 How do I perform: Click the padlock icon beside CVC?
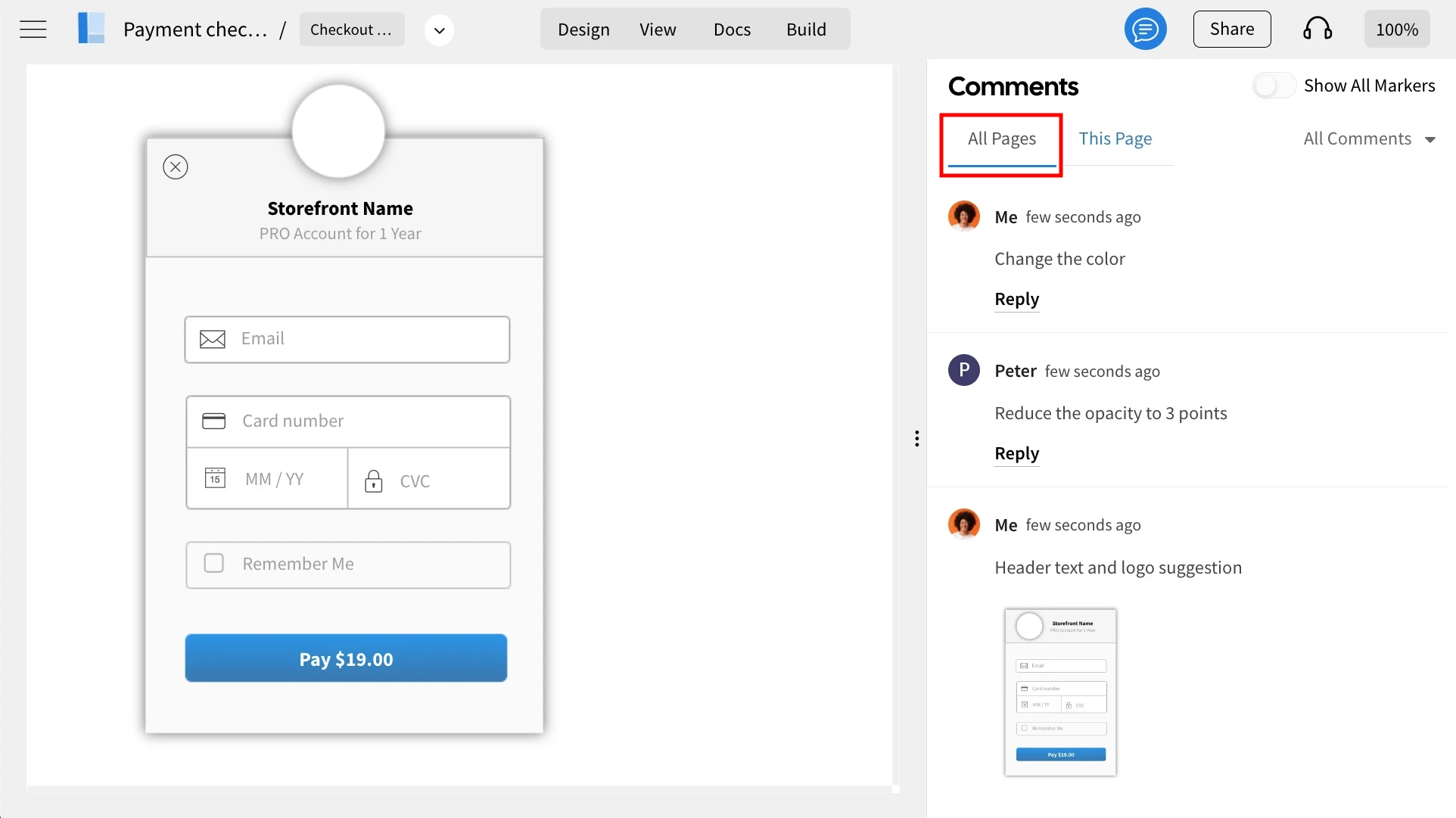(373, 481)
